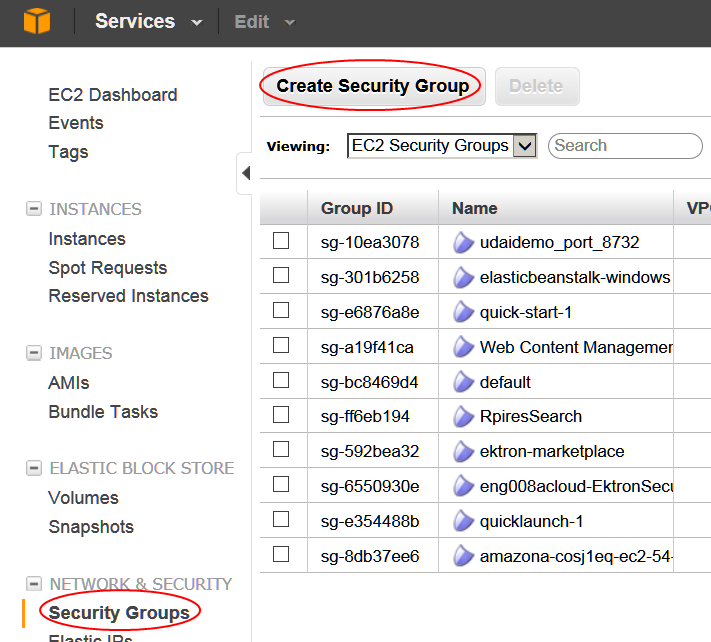Open Volumes in the sidebar
This screenshot has width=711, height=642.
point(84,498)
